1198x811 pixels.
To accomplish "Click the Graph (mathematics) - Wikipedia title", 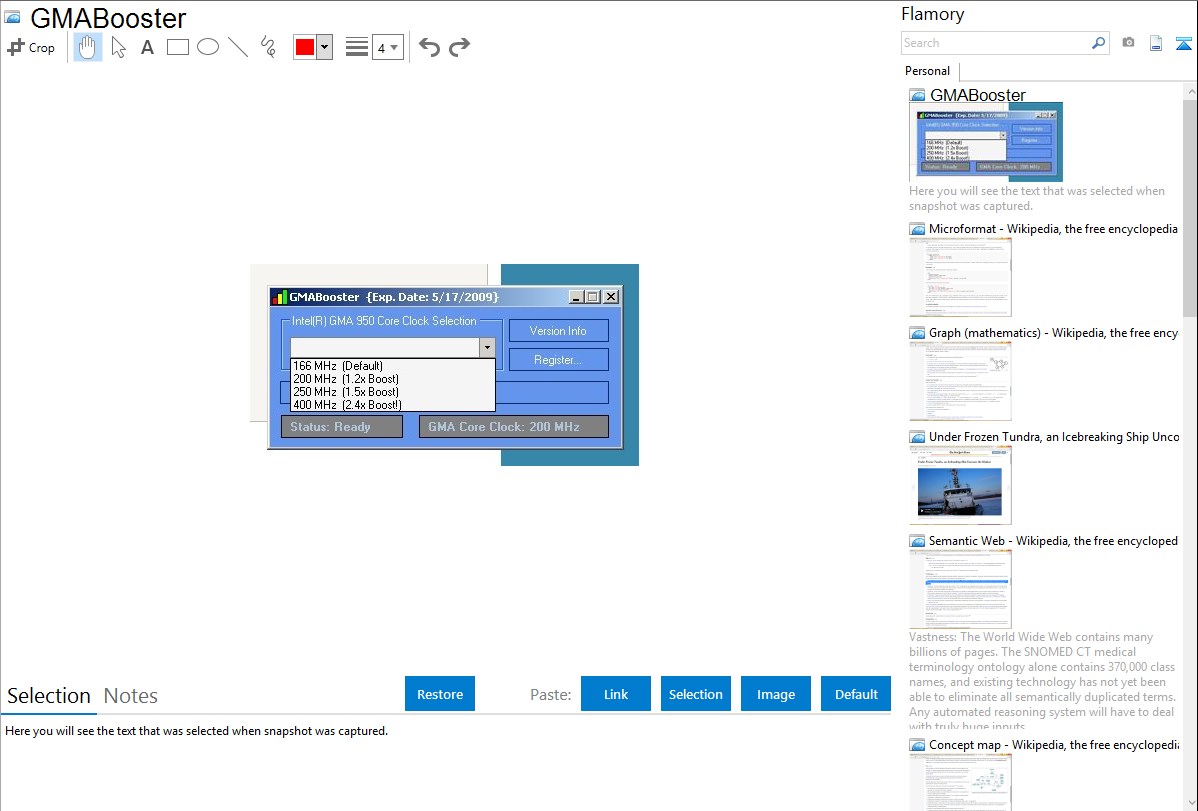I will [1053, 333].
